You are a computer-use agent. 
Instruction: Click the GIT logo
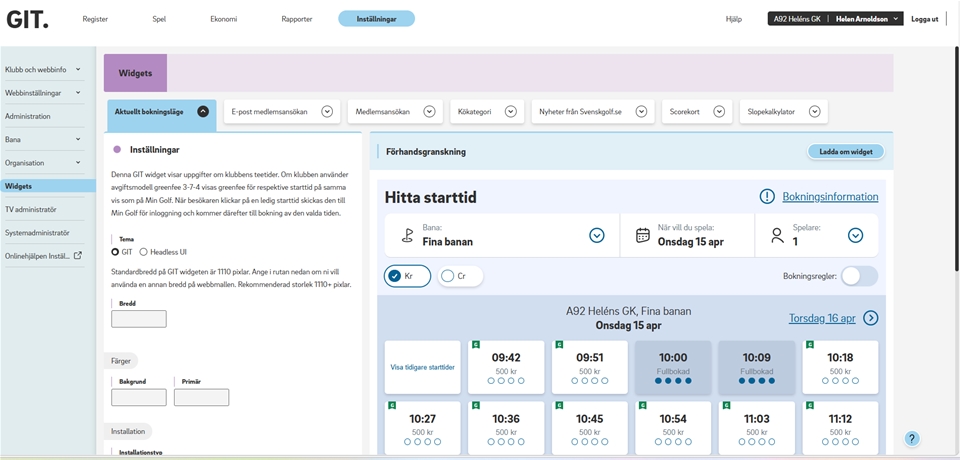tap(27, 19)
